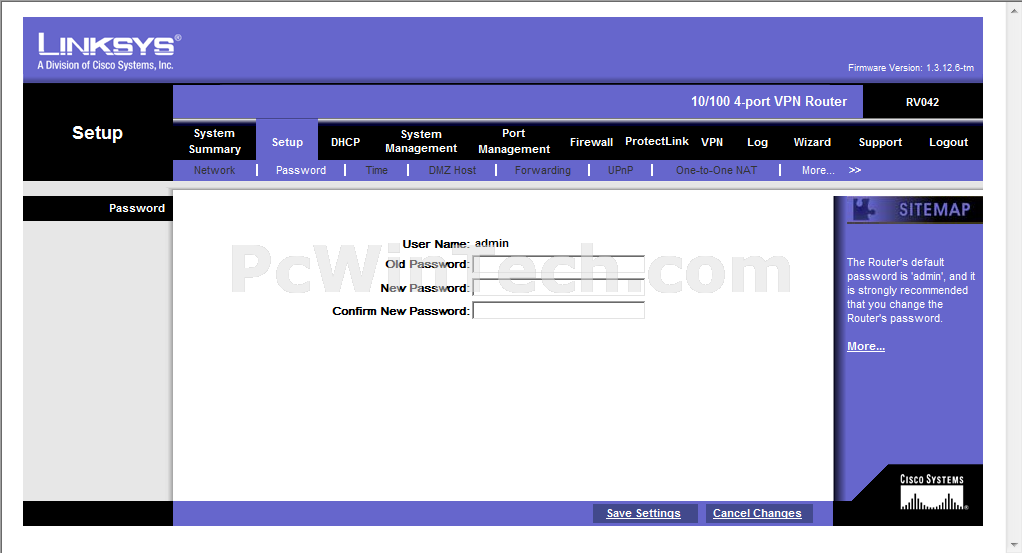
Task: Open the Time submenu
Action: (x=377, y=170)
